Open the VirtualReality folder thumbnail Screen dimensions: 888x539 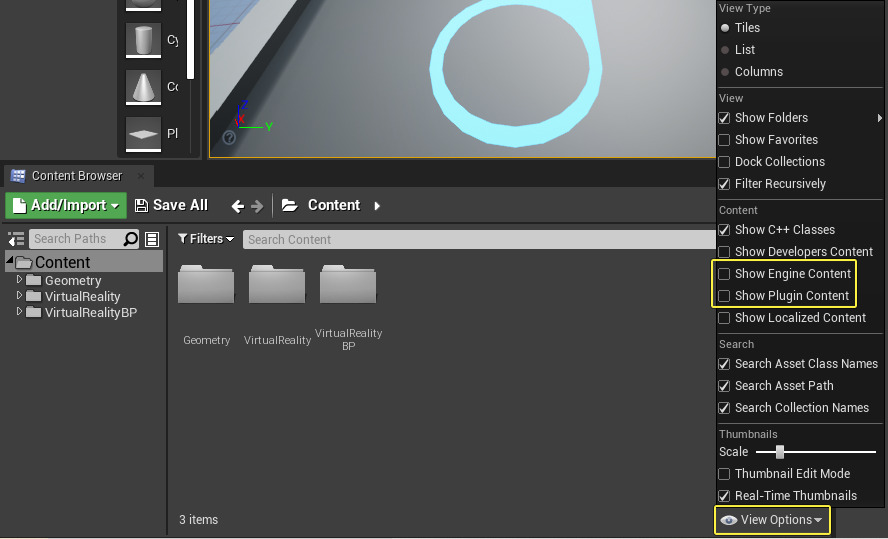point(277,284)
